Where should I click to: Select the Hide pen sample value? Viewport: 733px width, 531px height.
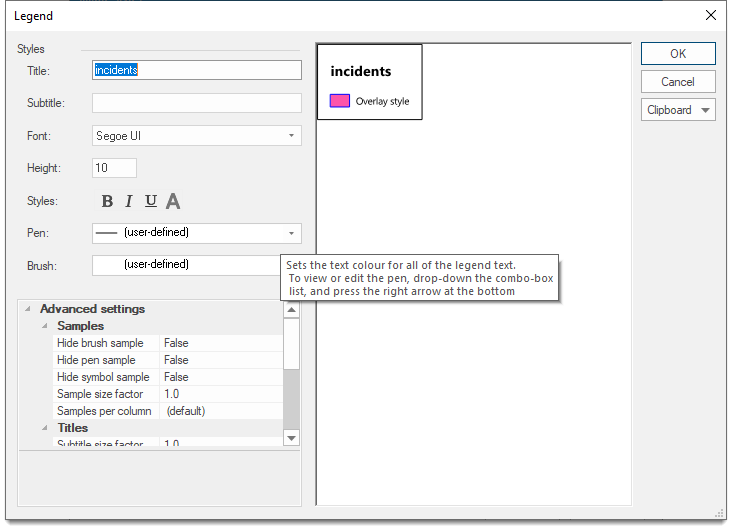coord(221,360)
